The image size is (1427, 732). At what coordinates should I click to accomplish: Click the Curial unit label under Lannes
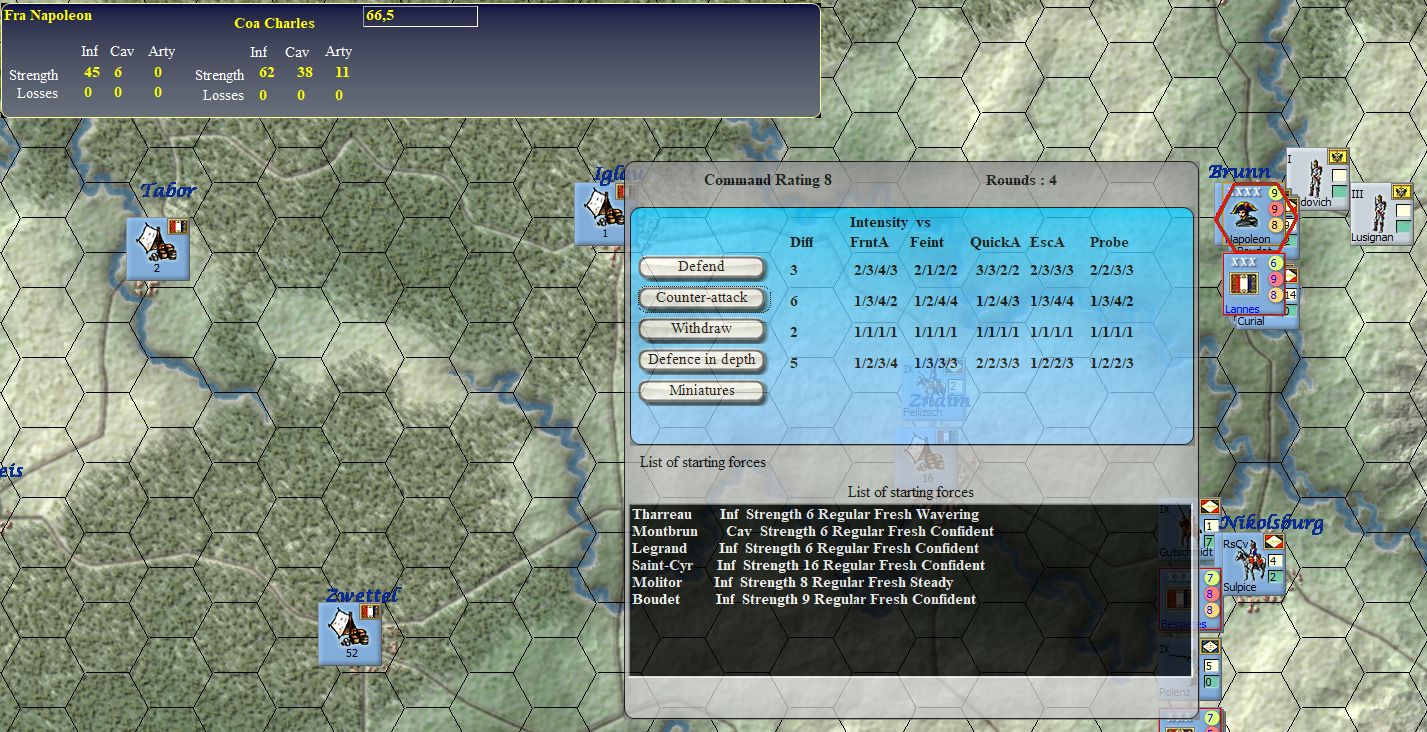click(1250, 322)
